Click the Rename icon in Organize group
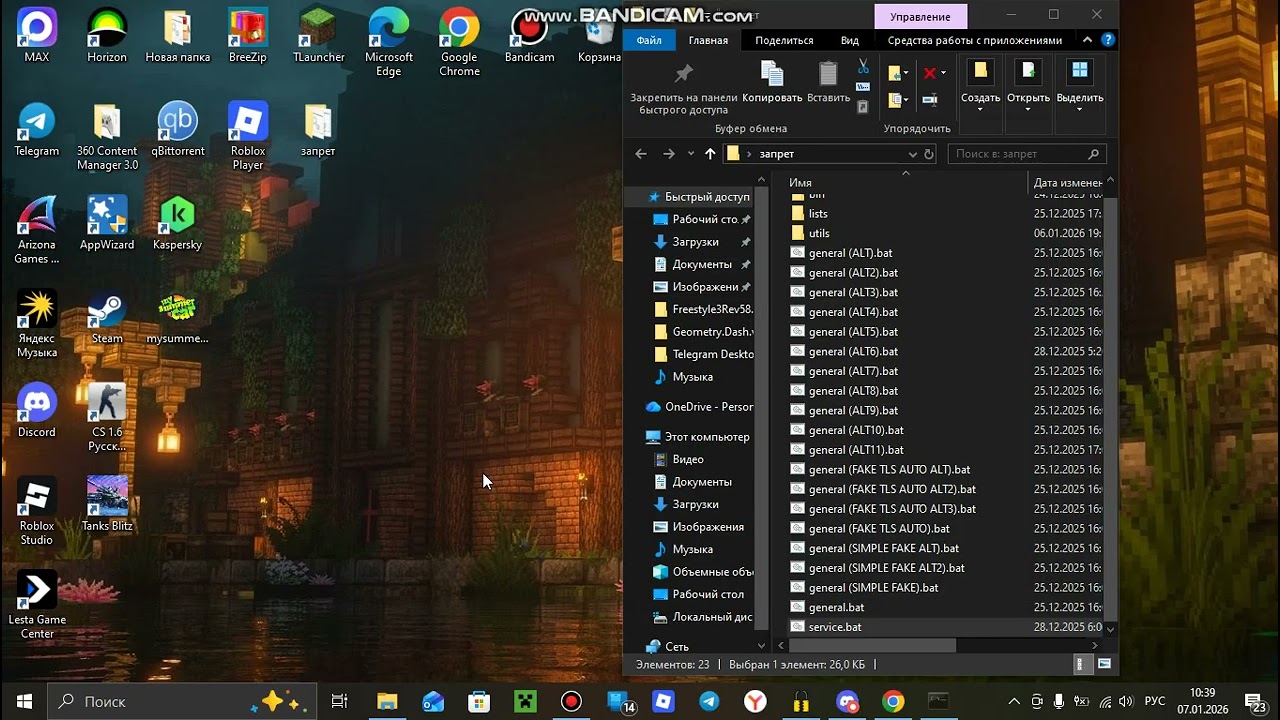 point(930,100)
